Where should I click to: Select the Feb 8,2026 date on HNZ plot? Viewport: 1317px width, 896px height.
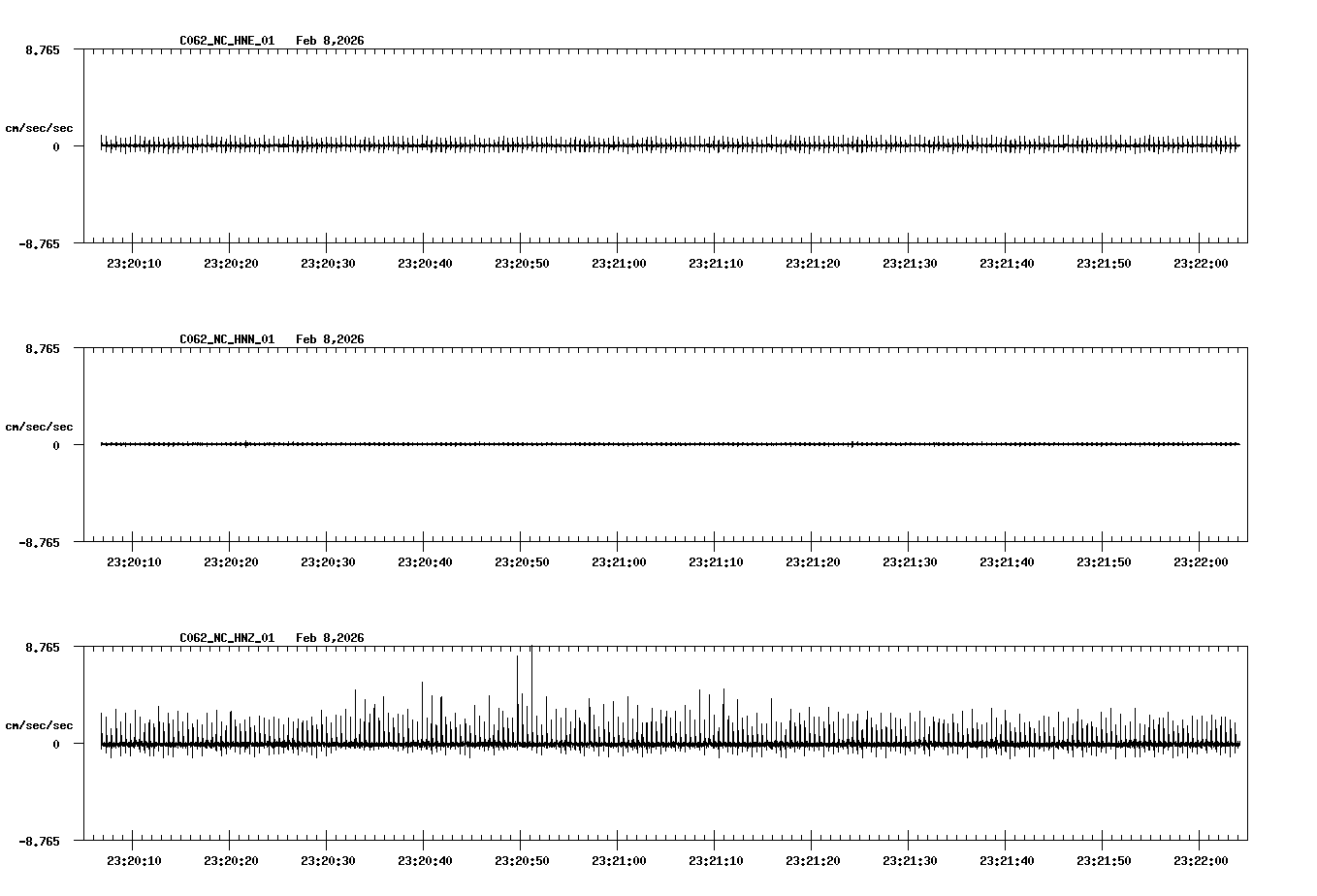click(330, 639)
